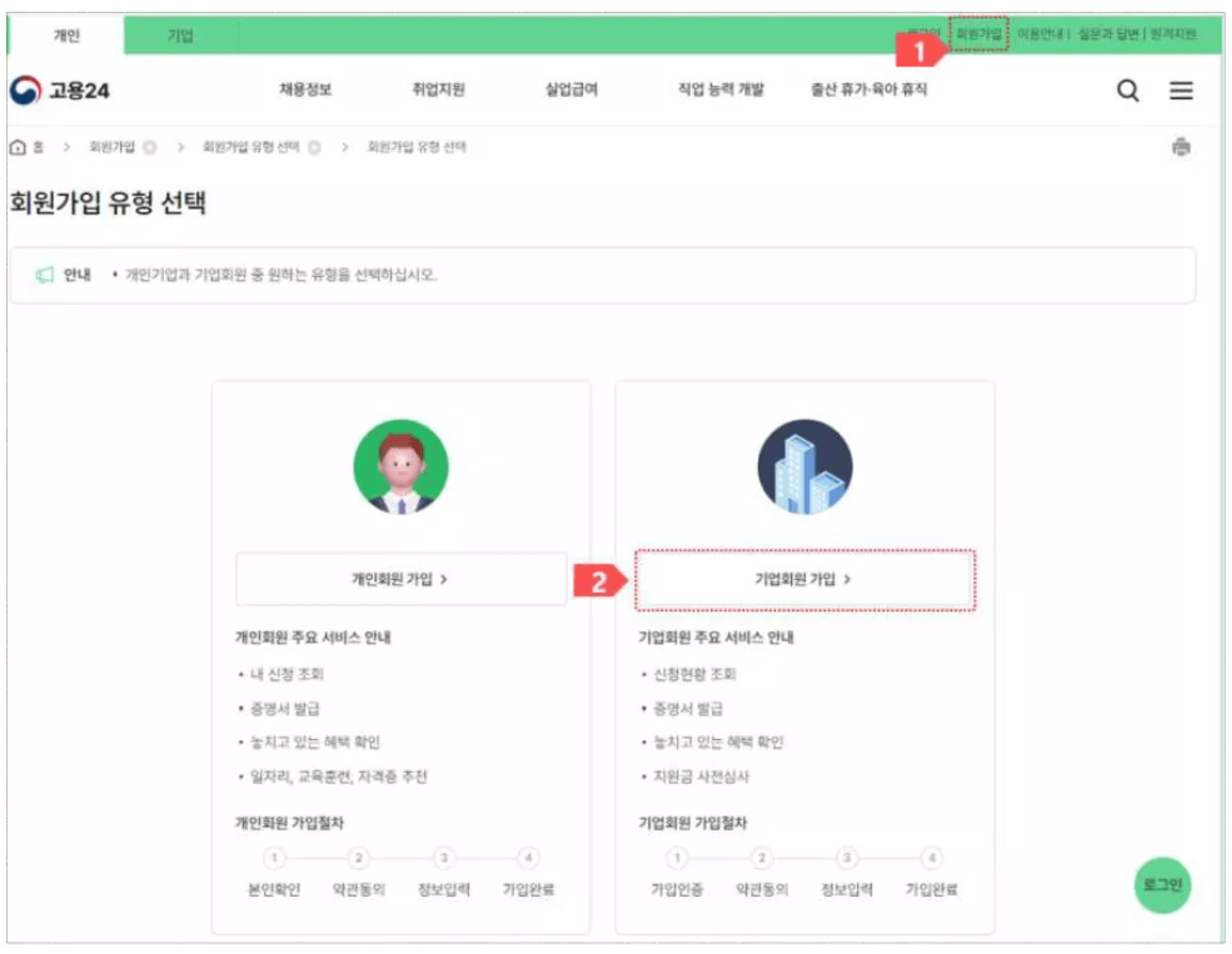Image resolution: width=1232 pixels, height=954 pixels.
Task: Open the 출산 휴가·육아 휴직 menu
Action: tap(868, 91)
